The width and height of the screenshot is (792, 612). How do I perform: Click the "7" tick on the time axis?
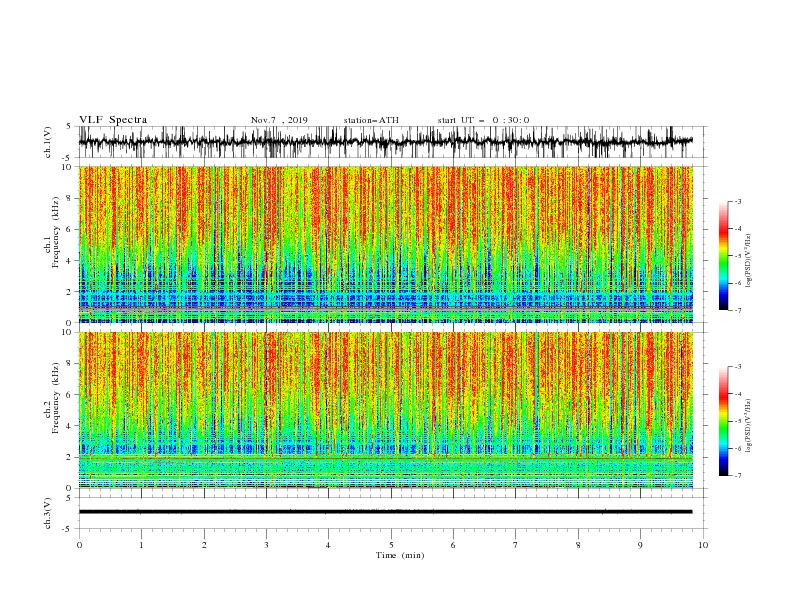point(516,545)
